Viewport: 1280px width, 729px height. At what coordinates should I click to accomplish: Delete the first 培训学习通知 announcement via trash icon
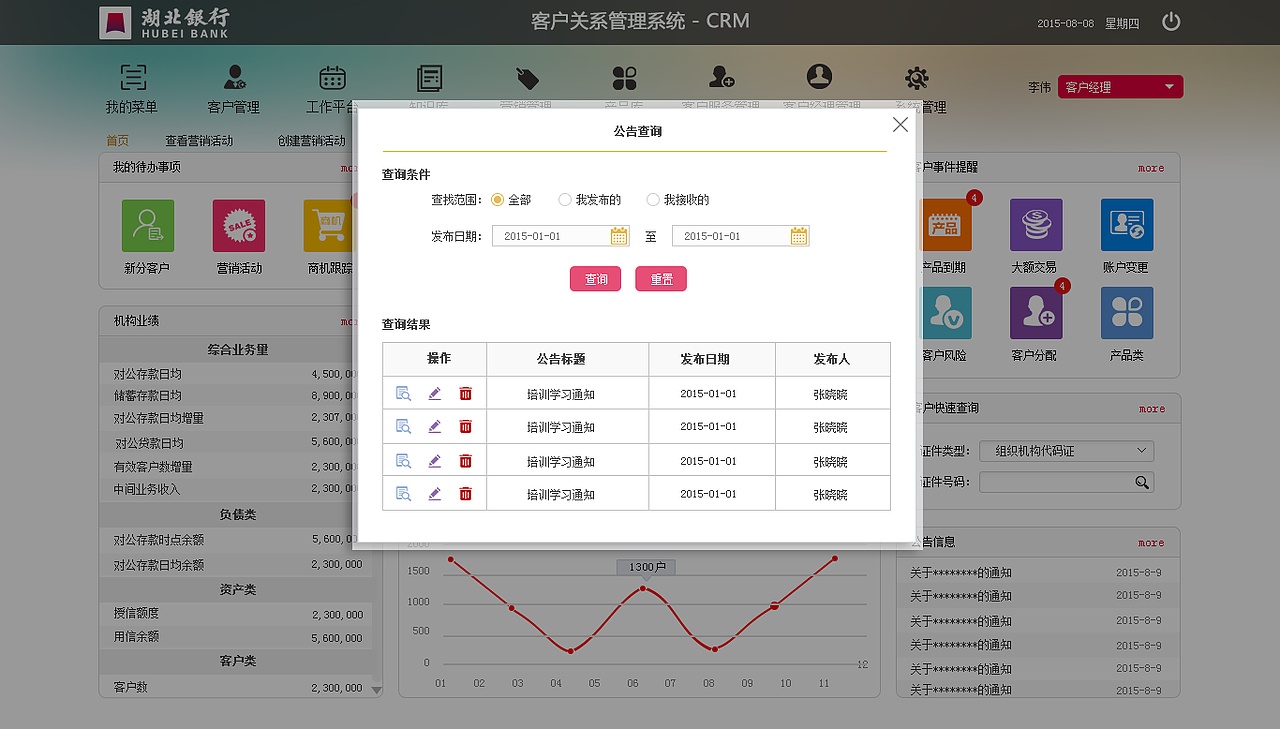coord(465,393)
